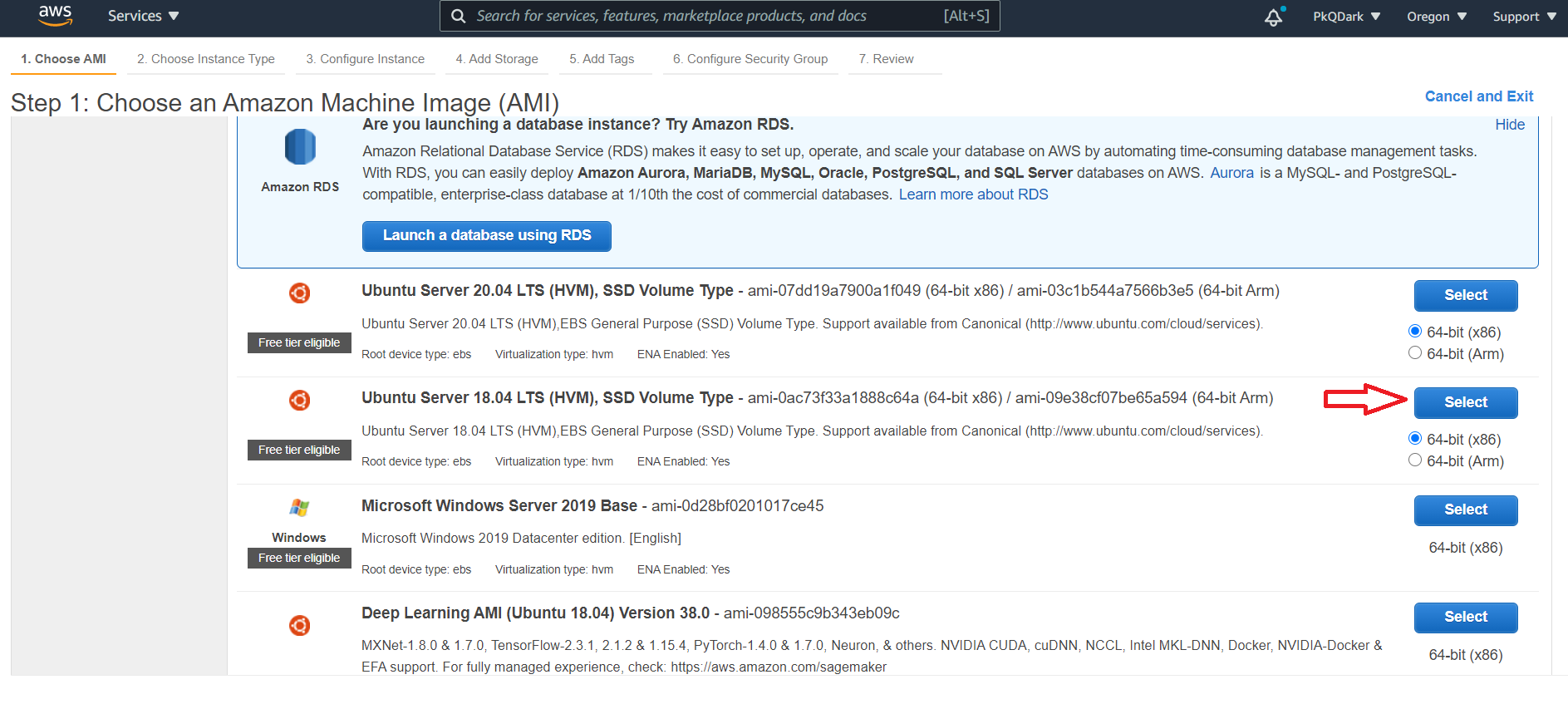Click the Deep Learning AMI Ubuntu icon
This screenshot has width=1568, height=704.
pos(299,625)
